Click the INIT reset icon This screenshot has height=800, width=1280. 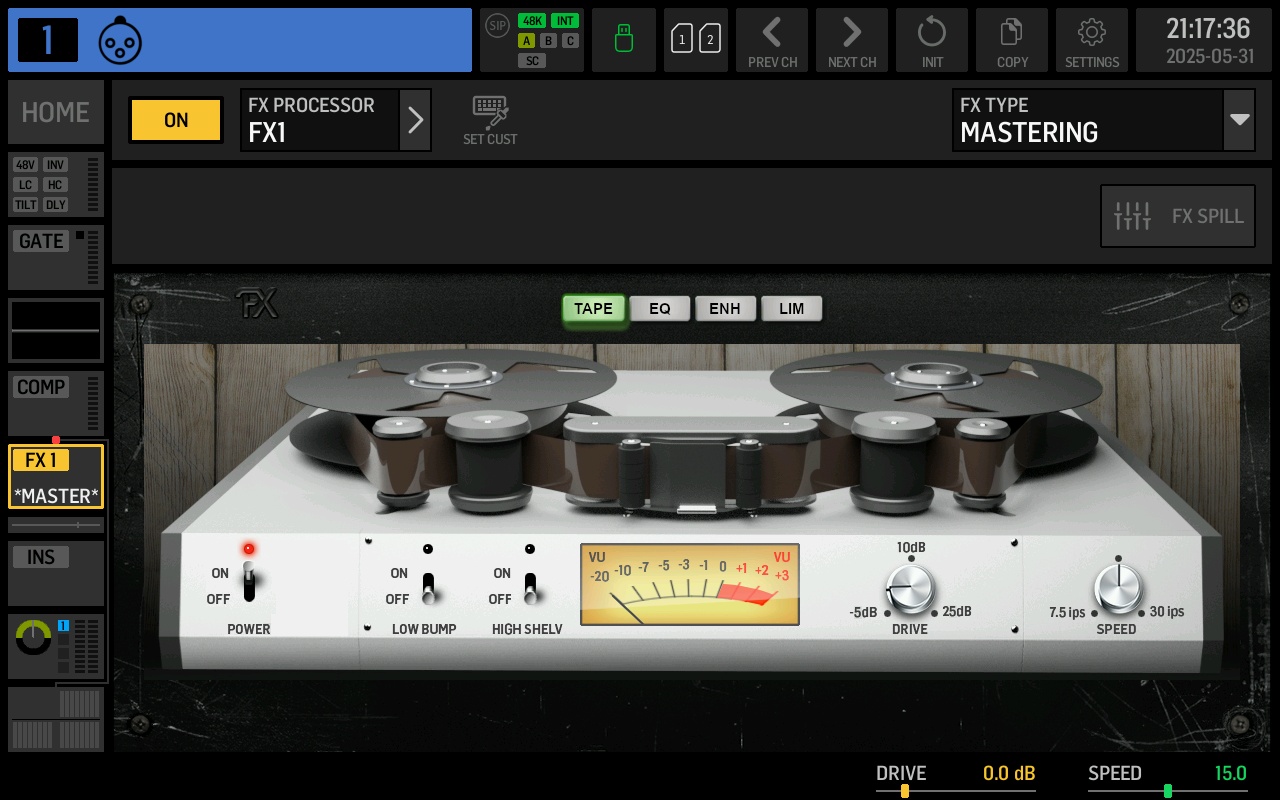pyautogui.click(x=932, y=40)
